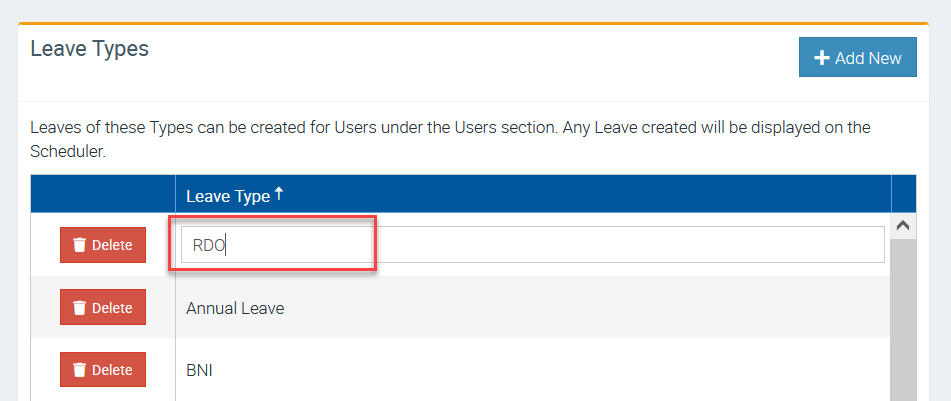Click the trash icon beside BNI
This screenshot has height=401, width=951.
click(x=79, y=369)
